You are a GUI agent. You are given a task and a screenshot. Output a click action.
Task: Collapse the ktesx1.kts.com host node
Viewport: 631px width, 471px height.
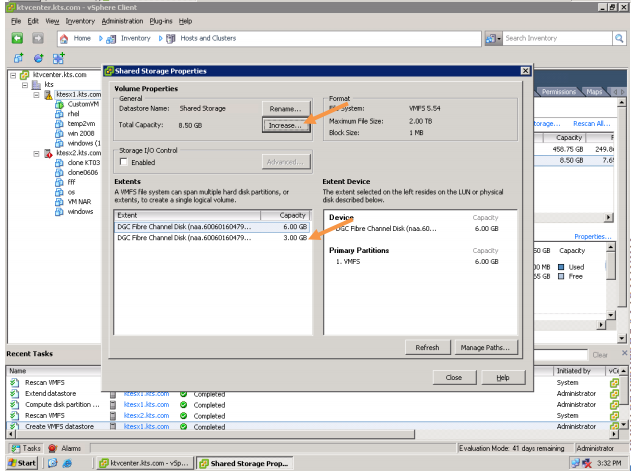point(36,94)
